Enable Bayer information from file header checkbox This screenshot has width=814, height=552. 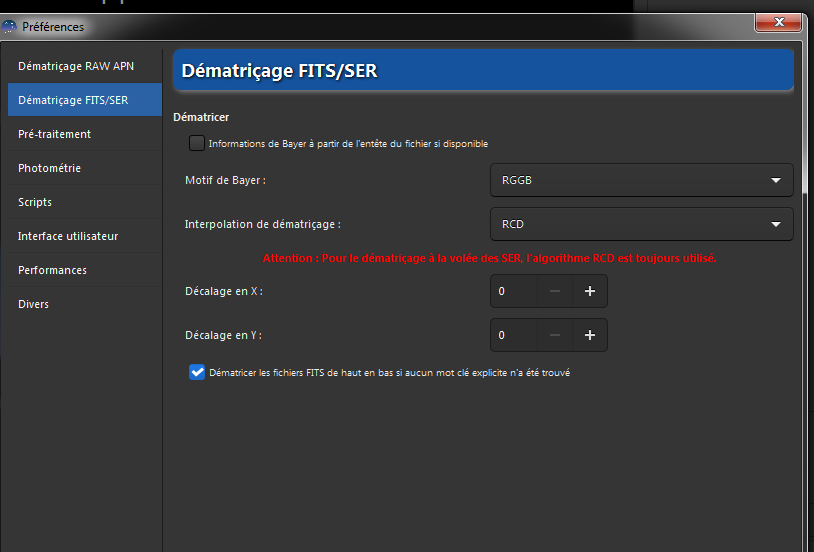(x=197, y=143)
